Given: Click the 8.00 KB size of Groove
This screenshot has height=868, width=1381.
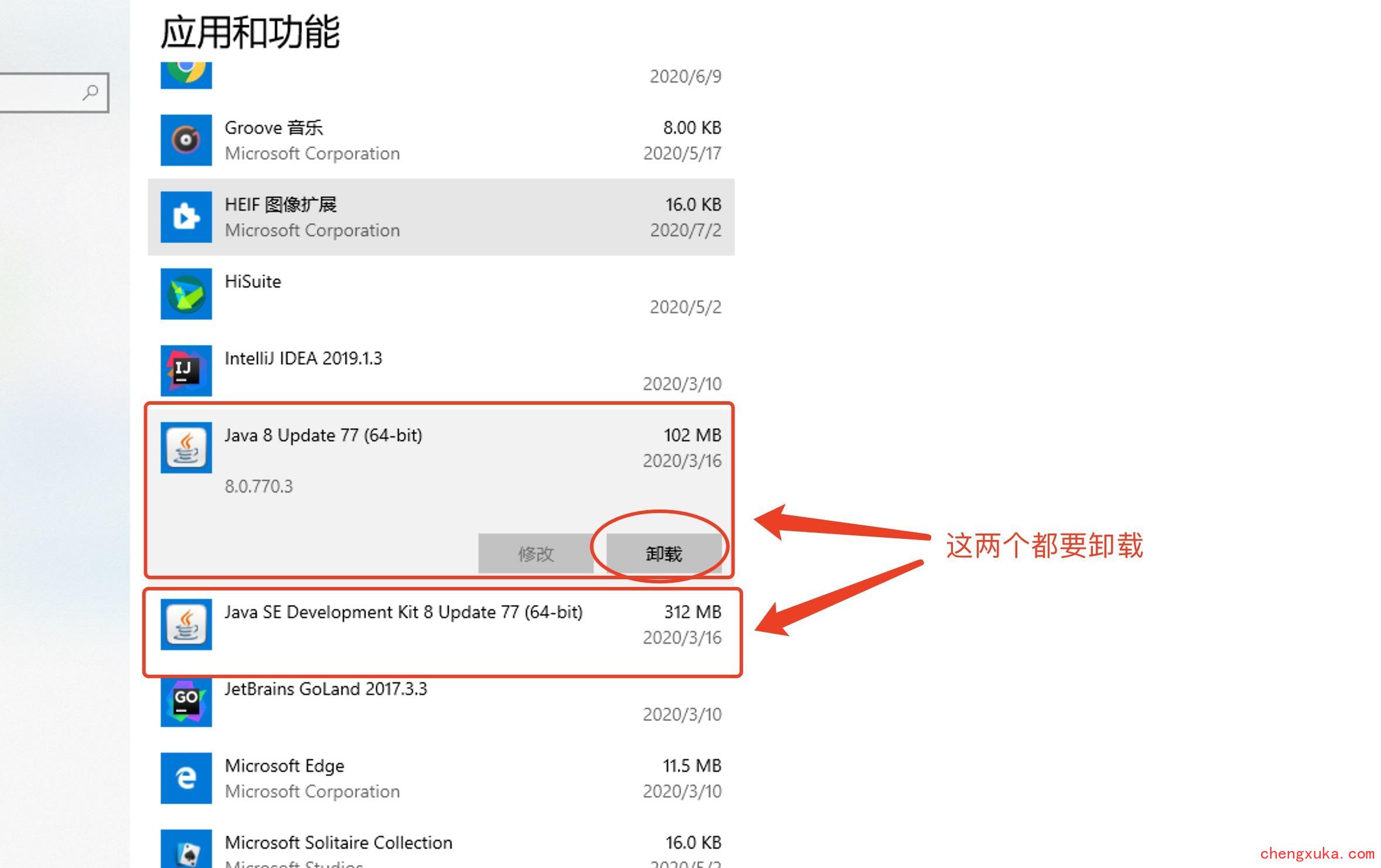Looking at the screenshot, I should click(x=692, y=128).
